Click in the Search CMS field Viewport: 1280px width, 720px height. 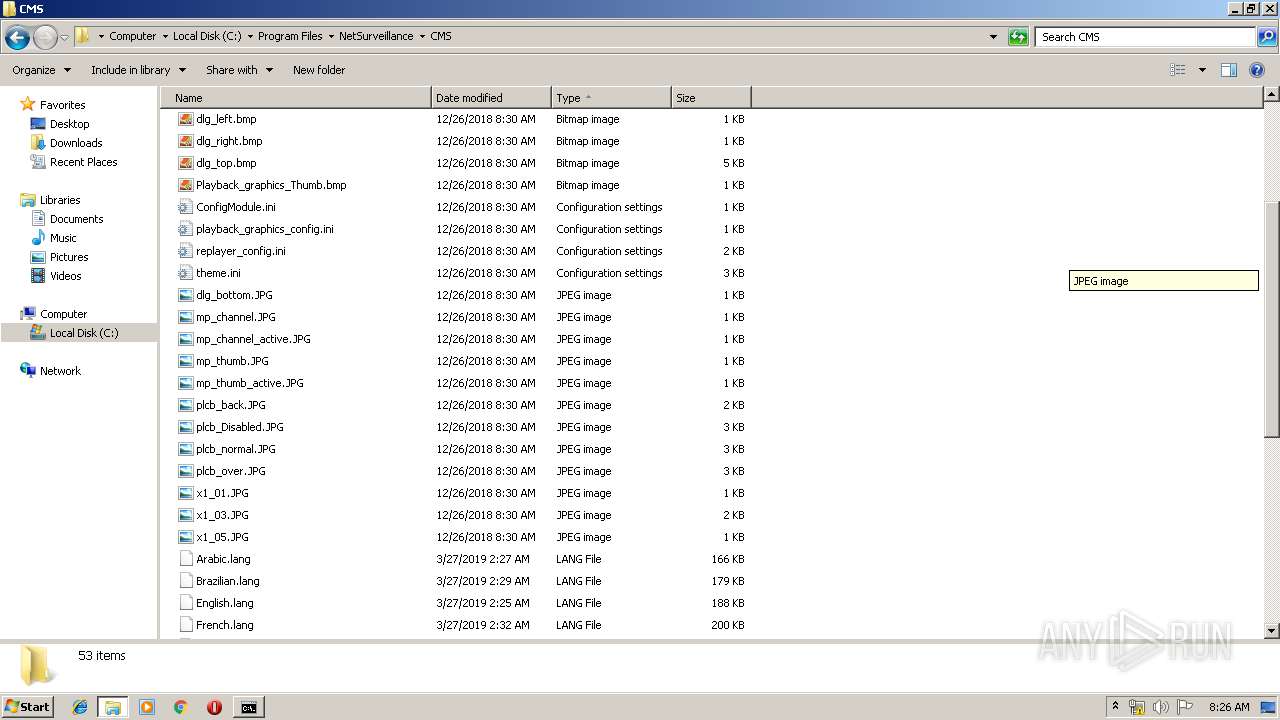(1146, 37)
